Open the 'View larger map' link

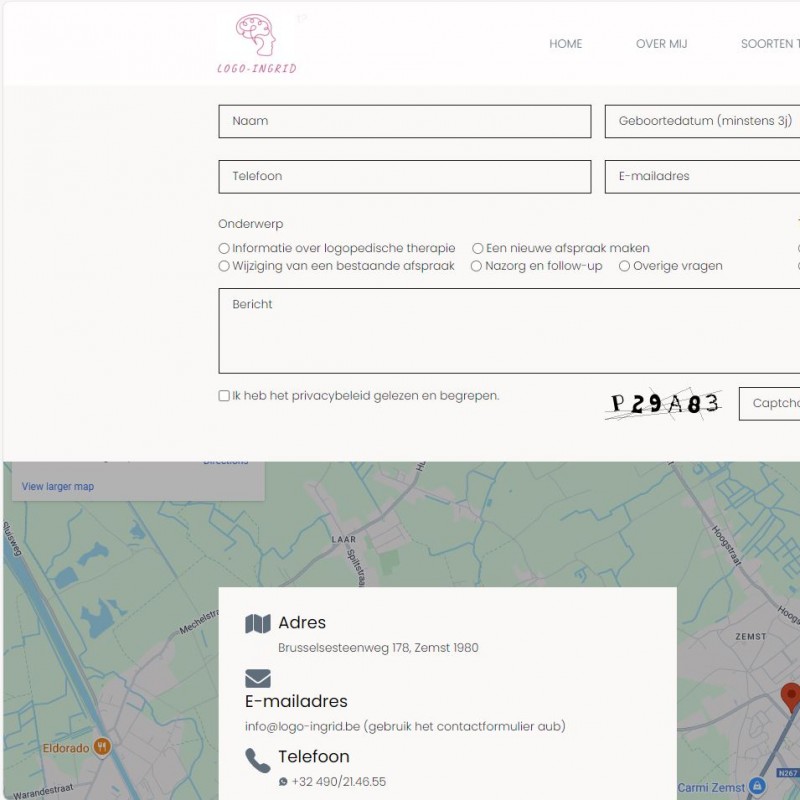[x=58, y=486]
